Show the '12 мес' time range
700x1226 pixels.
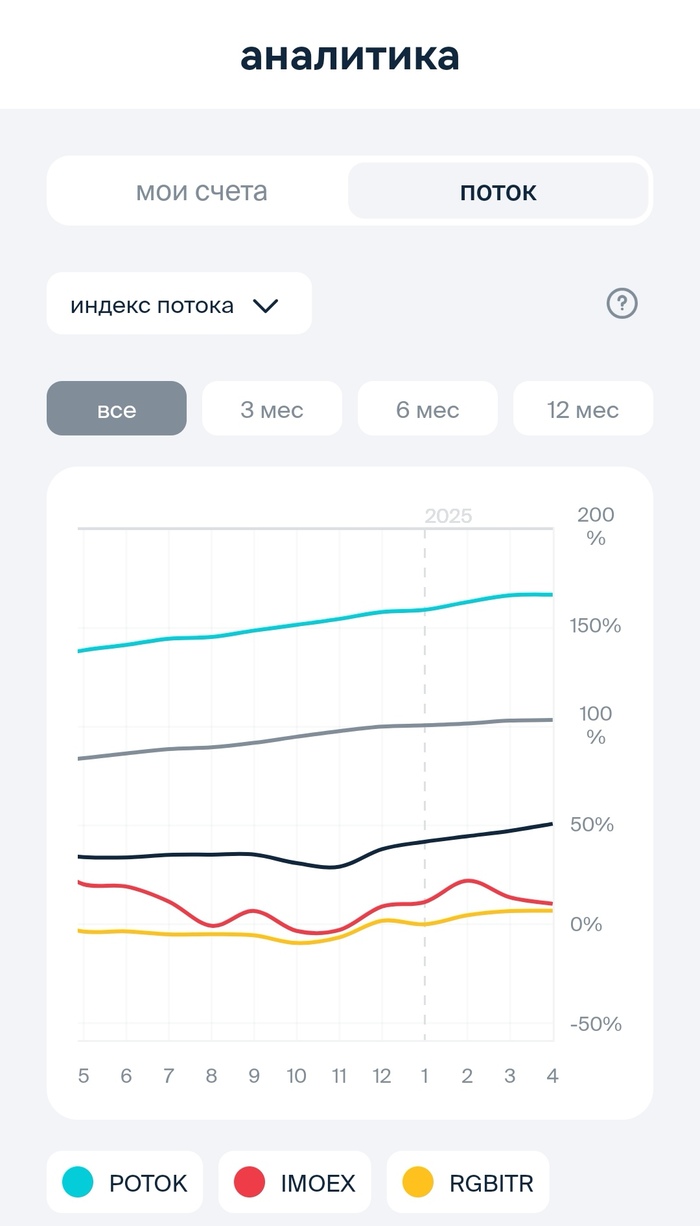(583, 409)
